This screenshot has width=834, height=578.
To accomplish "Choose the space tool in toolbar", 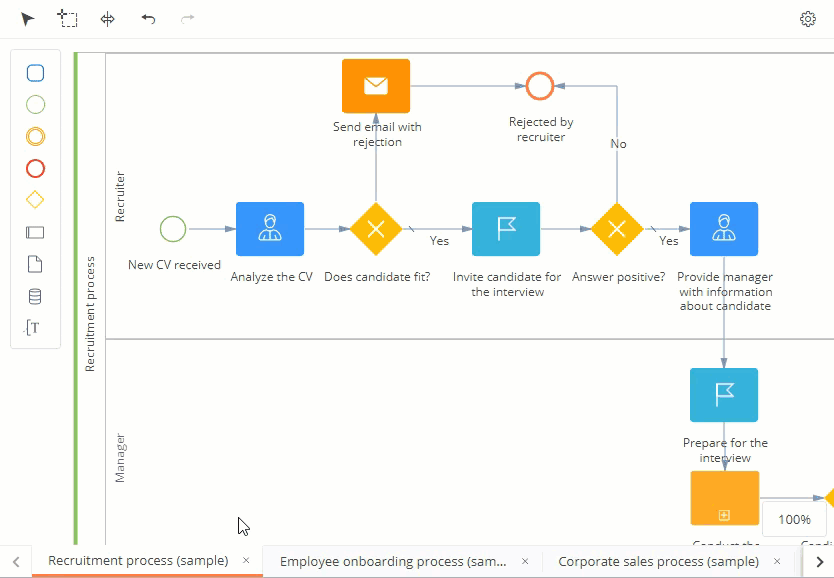I will point(107,19).
